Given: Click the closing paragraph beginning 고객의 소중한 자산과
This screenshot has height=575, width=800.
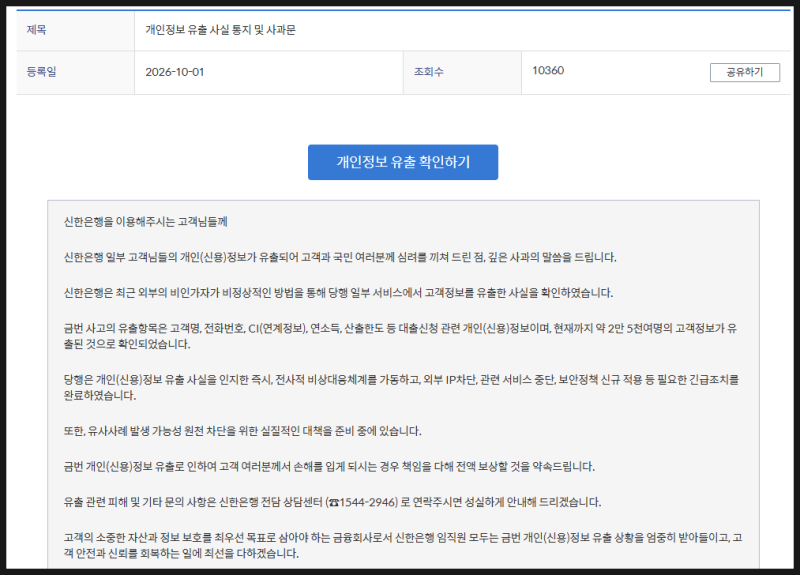Looking at the screenshot, I should (403, 545).
